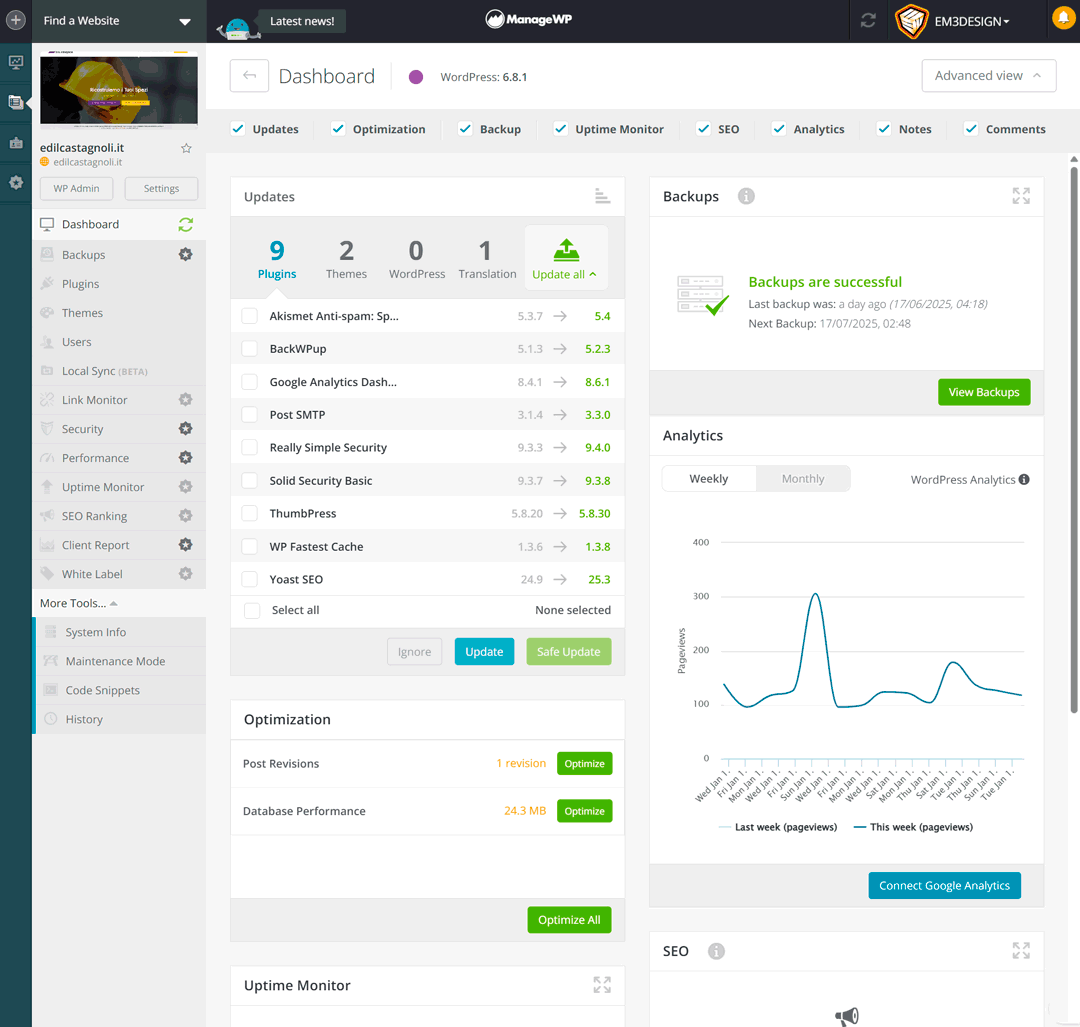Expand the Backups widget to fullscreen
Viewport: 1080px width, 1027px height.
(x=1020, y=196)
